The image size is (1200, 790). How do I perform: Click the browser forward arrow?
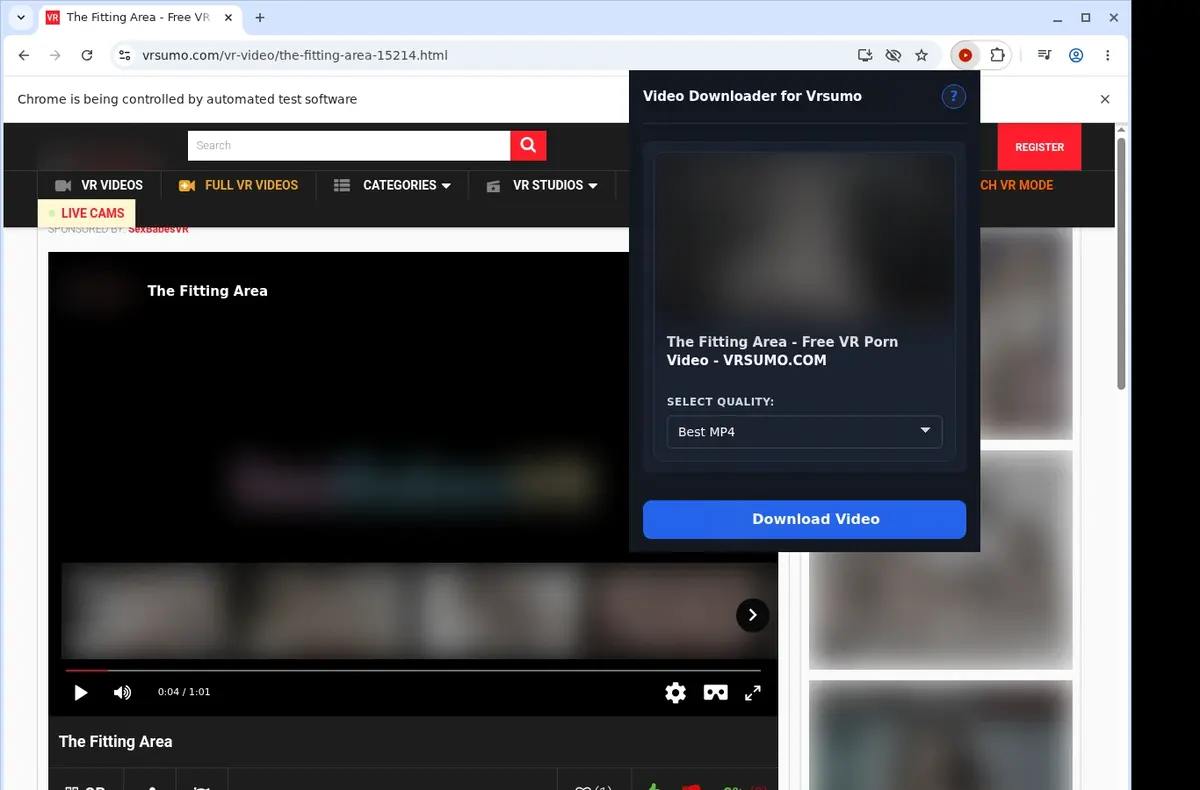click(55, 56)
